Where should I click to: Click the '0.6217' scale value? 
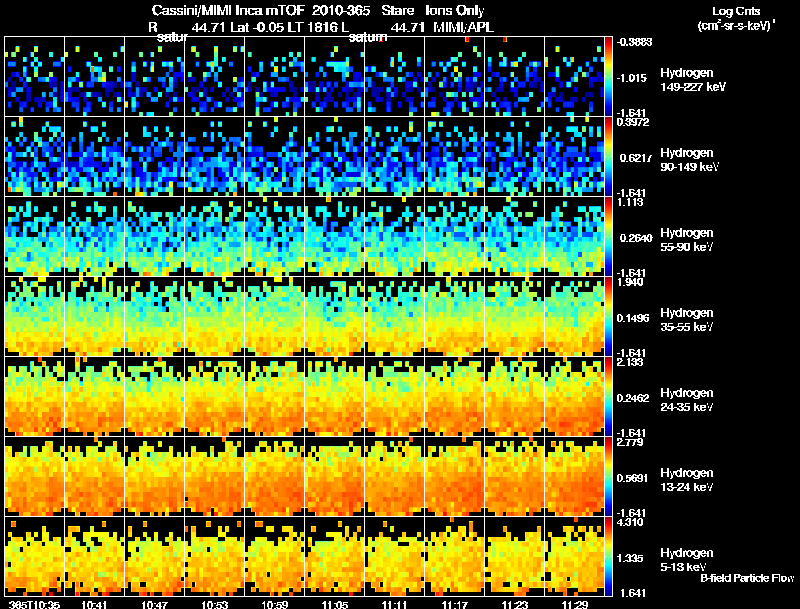(636, 158)
